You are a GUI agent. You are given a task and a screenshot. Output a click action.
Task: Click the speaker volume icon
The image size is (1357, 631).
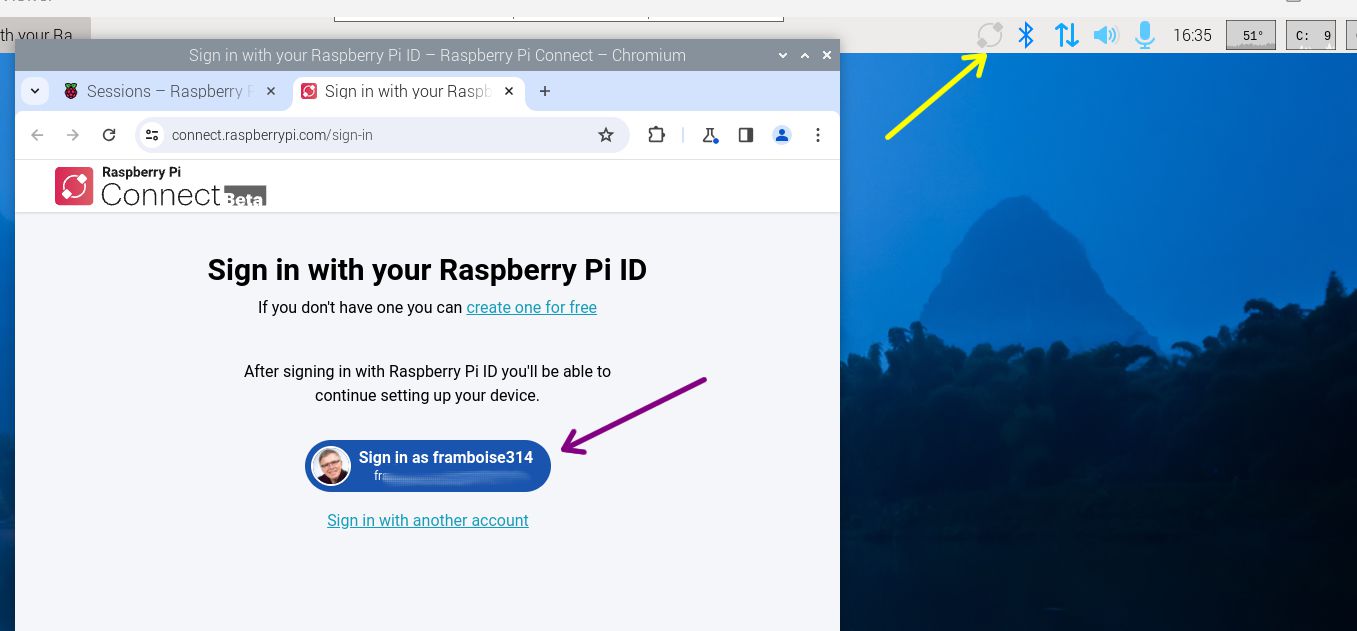[x=1105, y=35]
